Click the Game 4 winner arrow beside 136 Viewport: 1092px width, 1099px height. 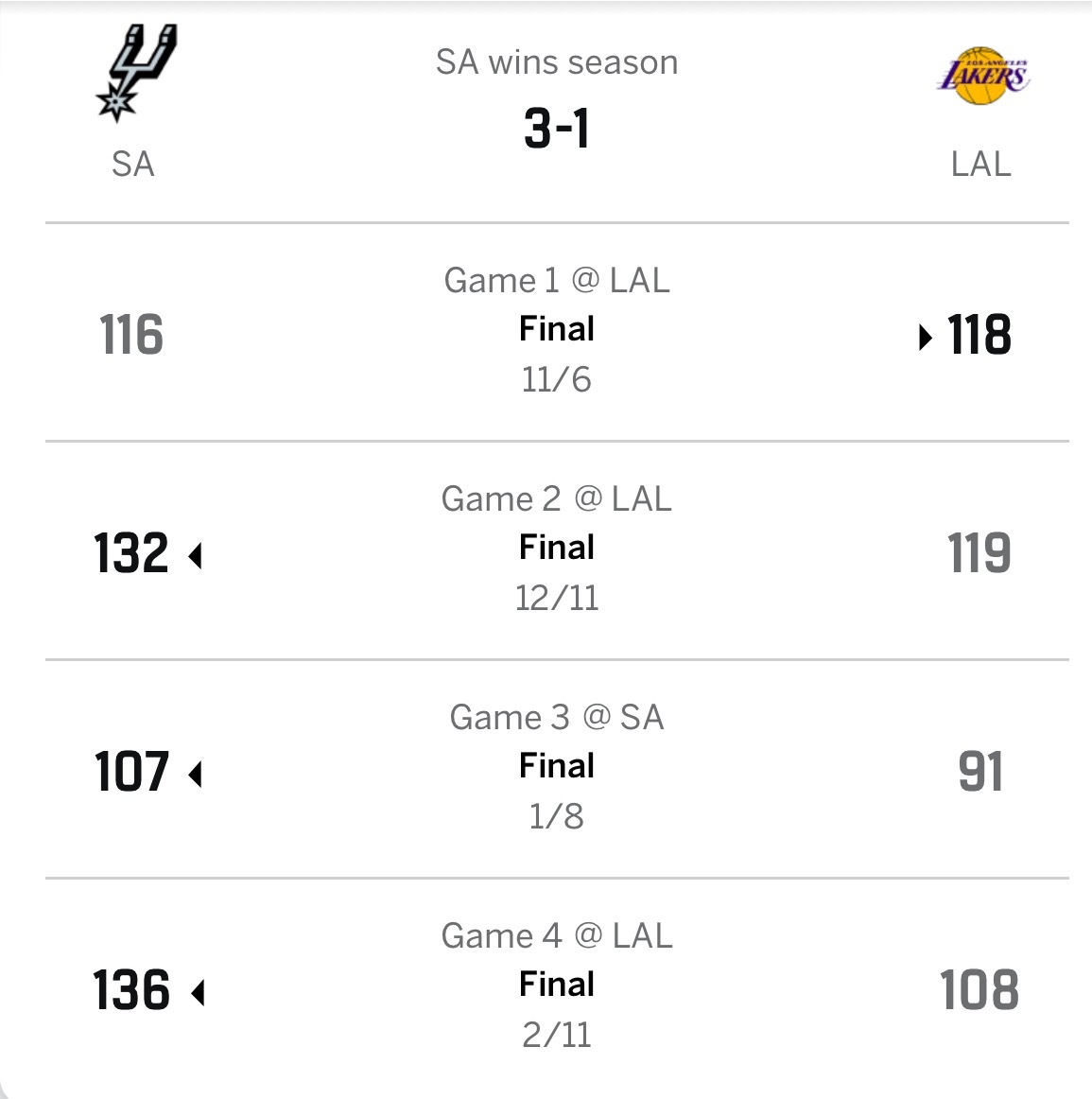click(197, 993)
